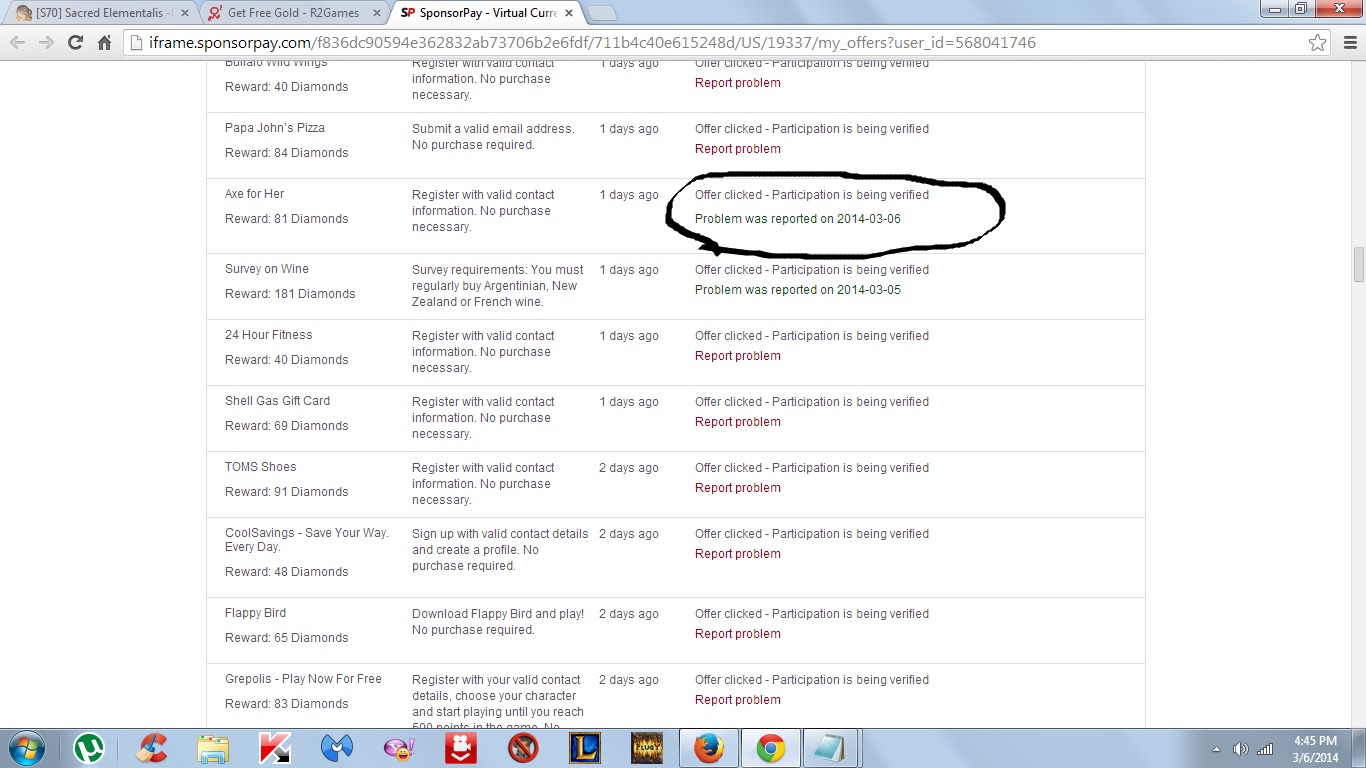Click the browser Home icon
This screenshot has width=1366, height=768.
click(x=104, y=43)
